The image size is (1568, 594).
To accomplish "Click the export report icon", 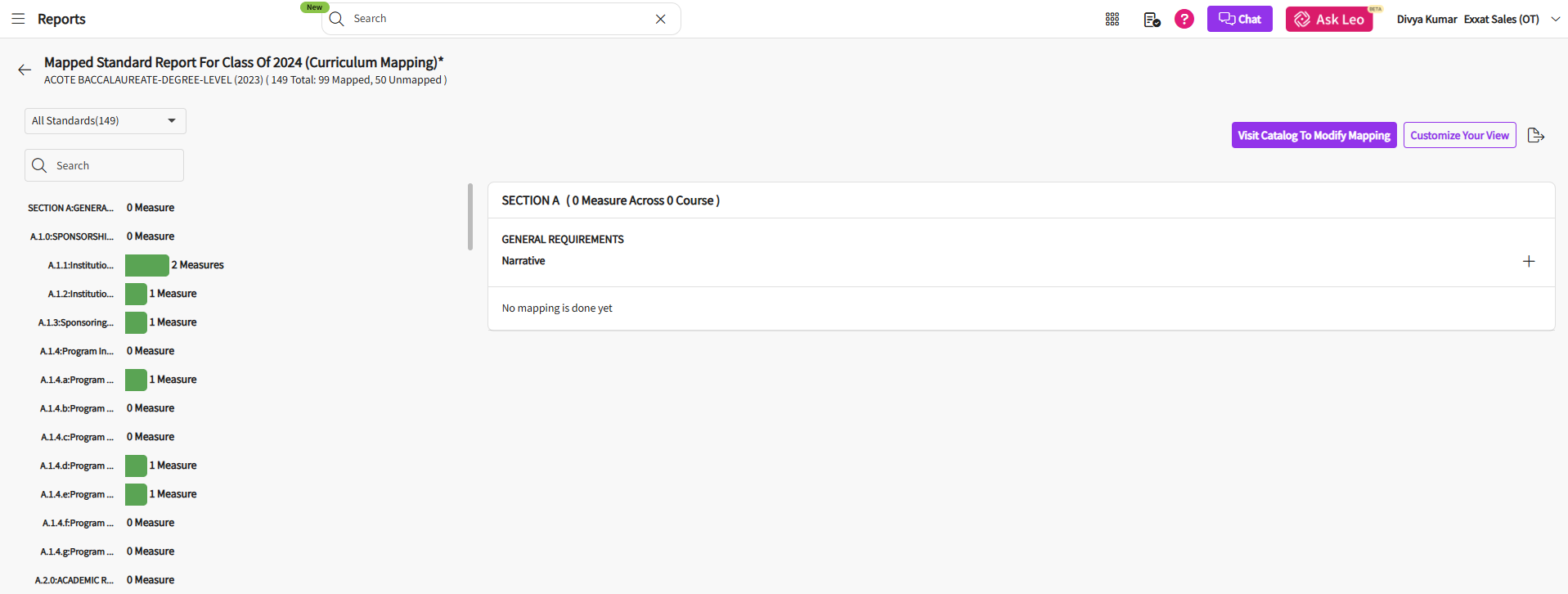I will [x=1535, y=136].
